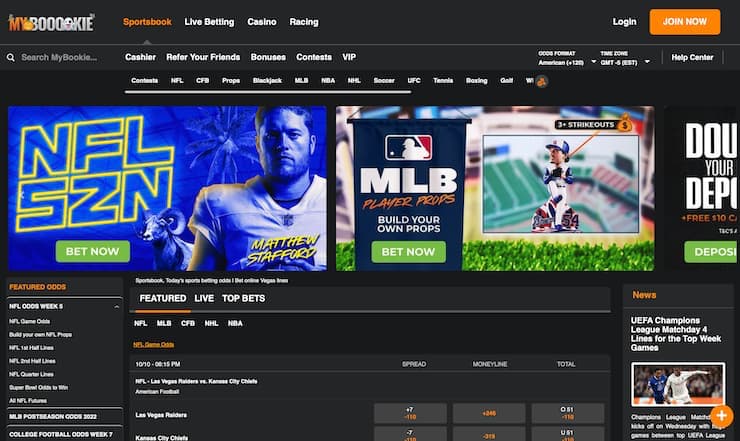Open the UEFA Champions League news headline
This screenshot has height=441, width=740.
click(x=676, y=334)
